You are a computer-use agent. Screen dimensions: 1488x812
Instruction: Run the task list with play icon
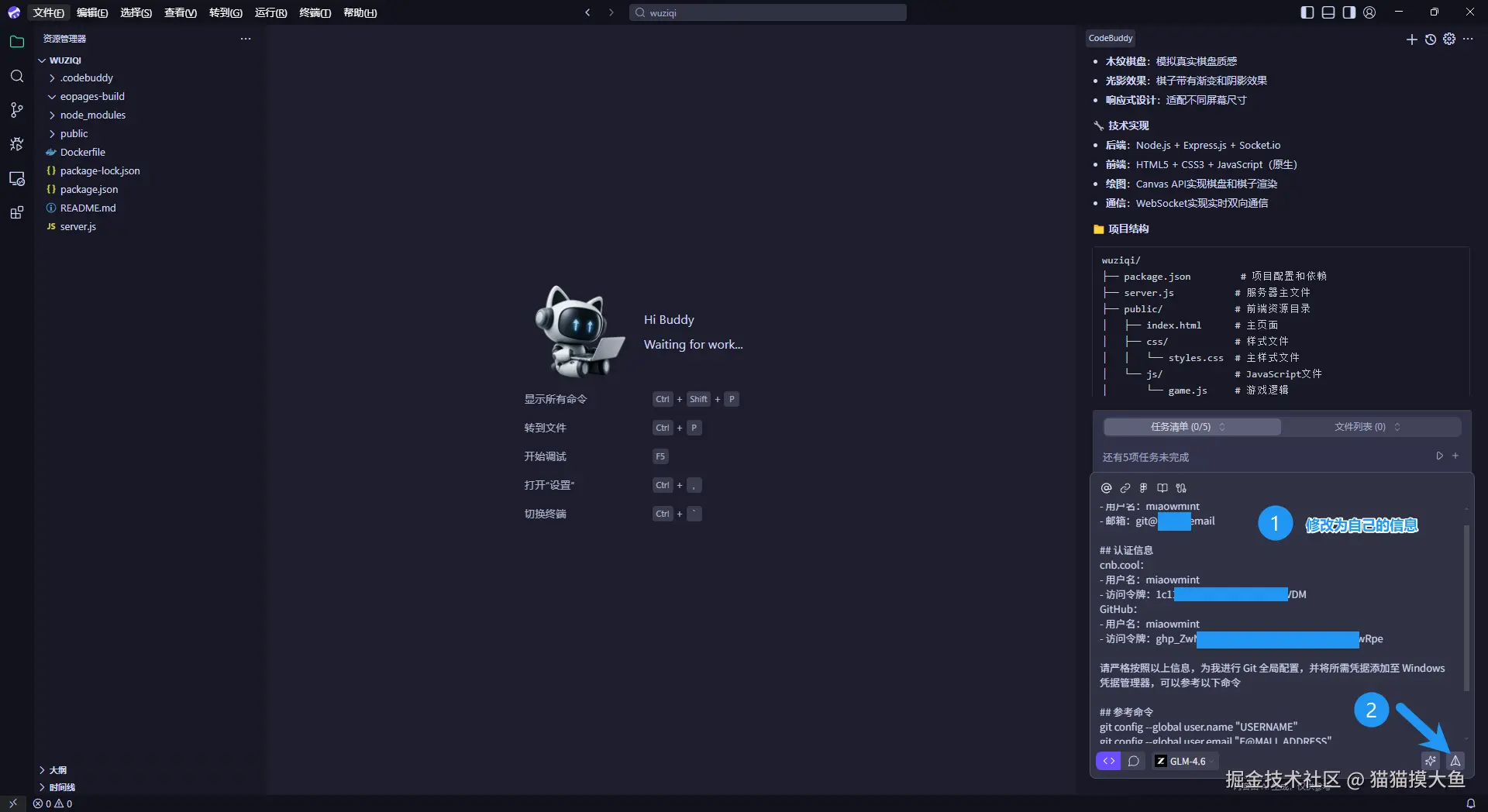coord(1439,456)
